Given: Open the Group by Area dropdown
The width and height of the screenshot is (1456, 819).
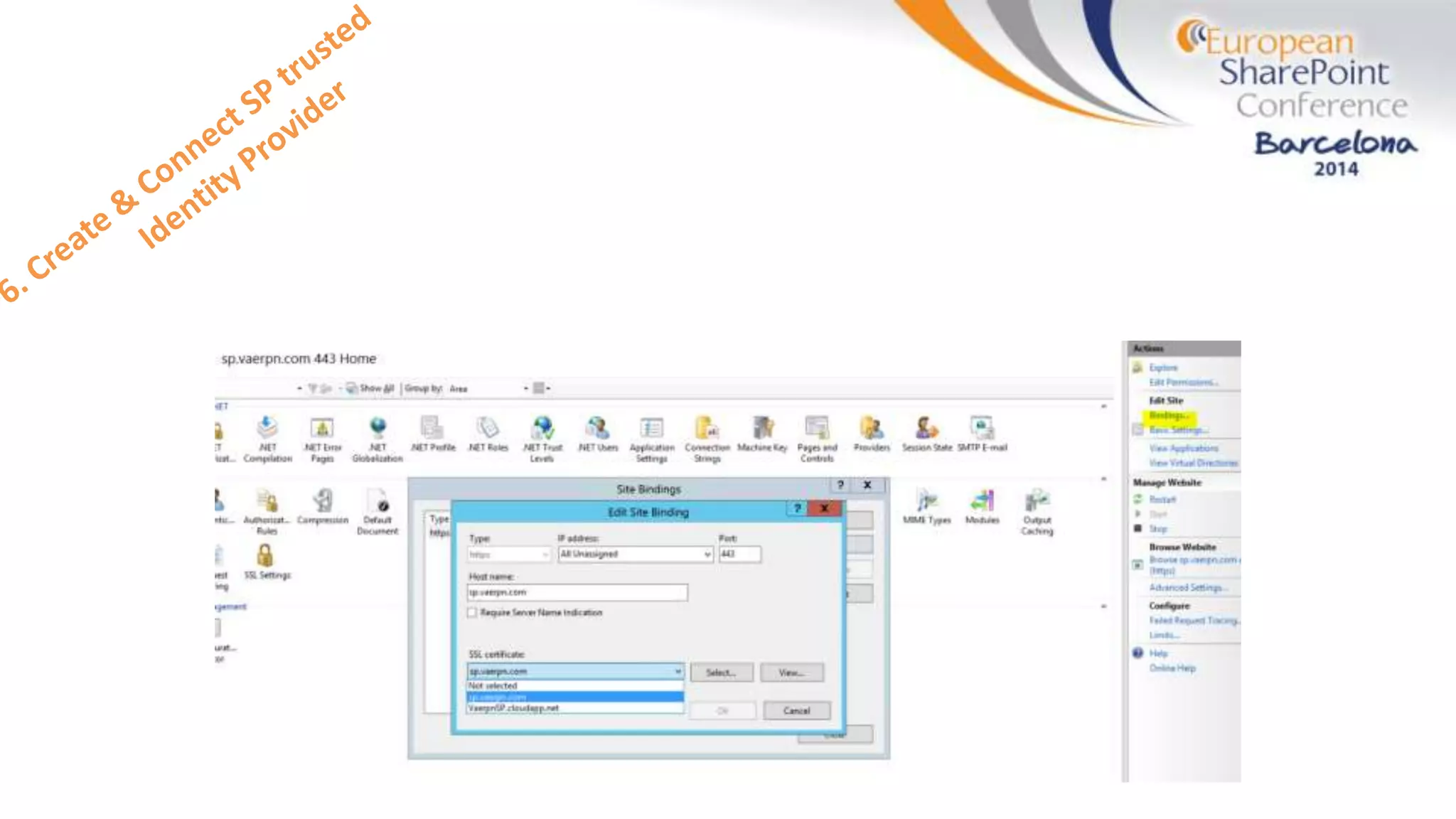Looking at the screenshot, I should tap(526, 389).
